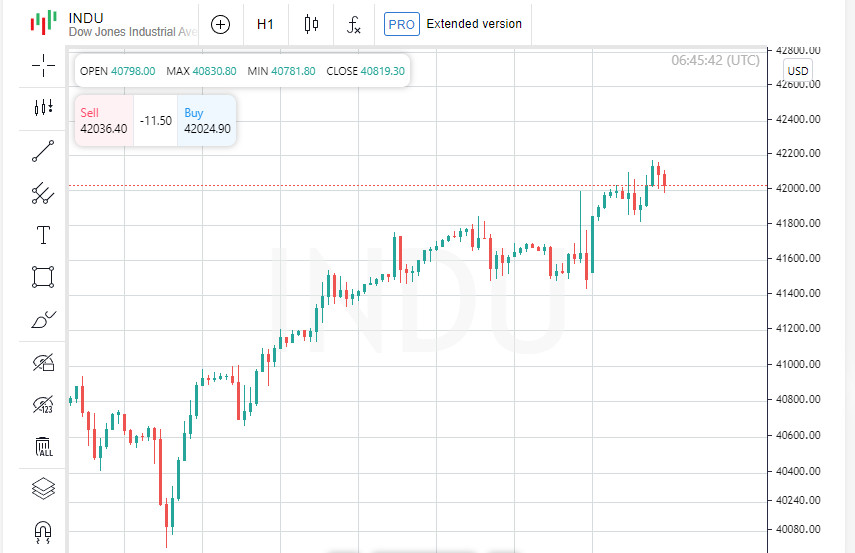
Task: Open the candlestick chart type selector
Action: (311, 24)
